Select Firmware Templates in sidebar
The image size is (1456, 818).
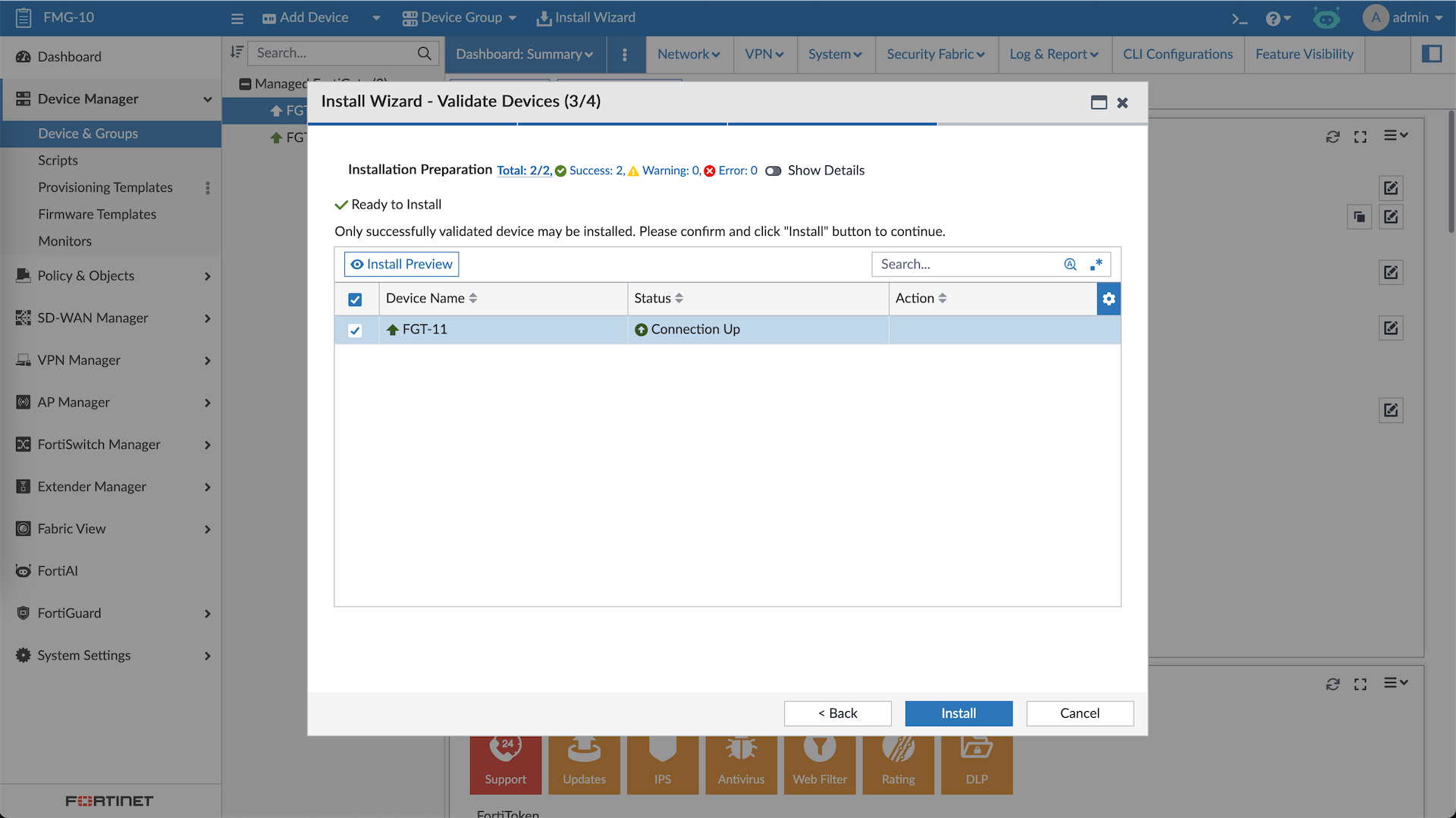pyautogui.click(x=97, y=215)
